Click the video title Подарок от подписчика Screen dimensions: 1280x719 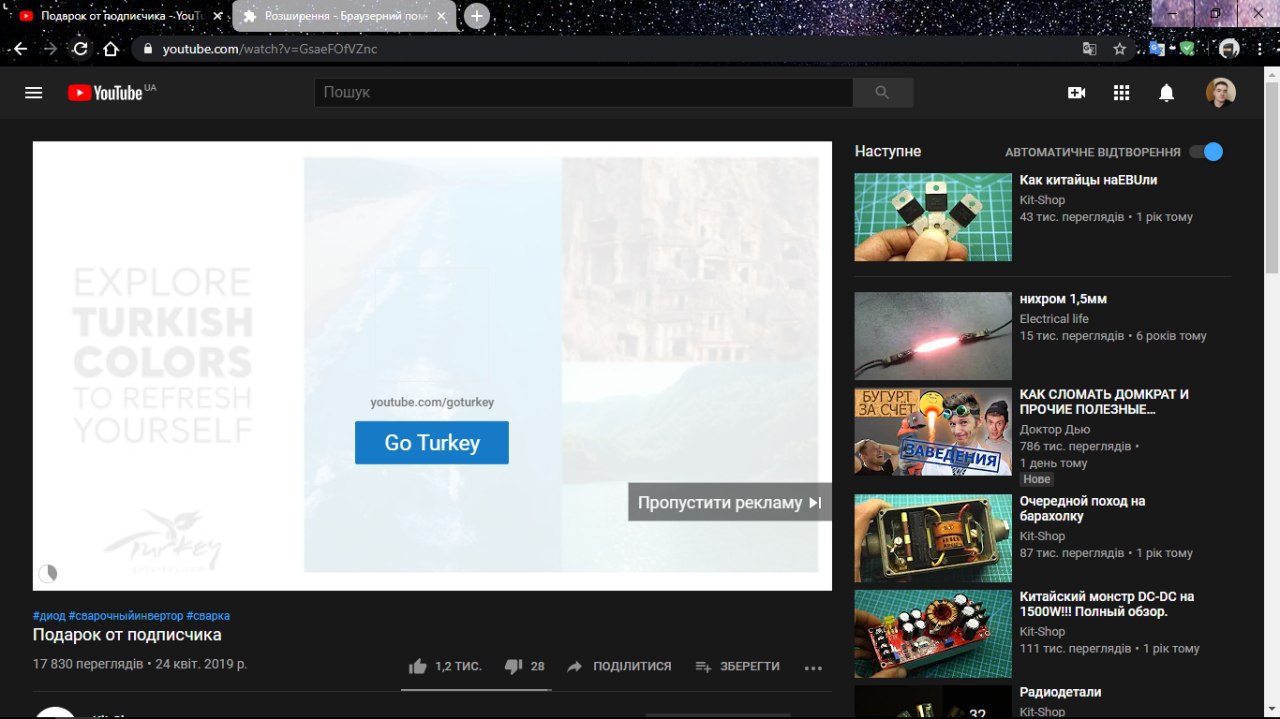tap(127, 635)
